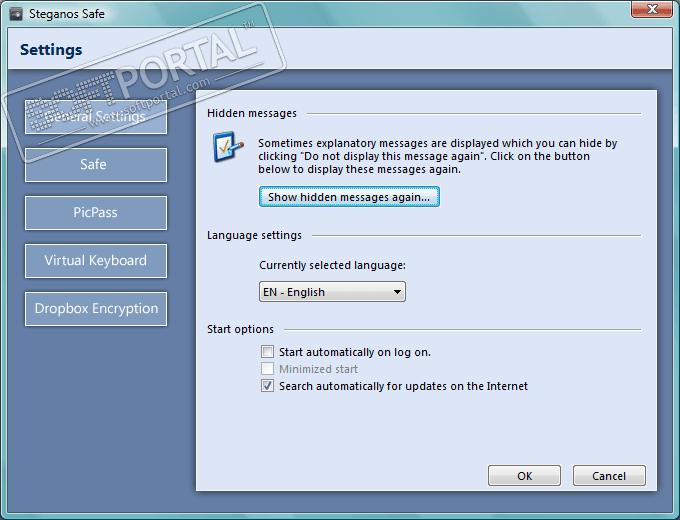The width and height of the screenshot is (680, 520).
Task: Open the Safe settings tab
Action: 95,165
